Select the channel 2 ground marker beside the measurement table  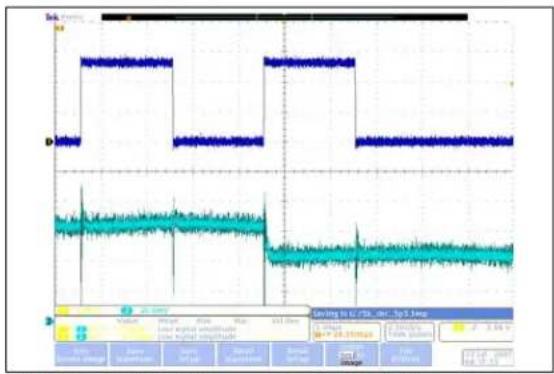point(50,321)
